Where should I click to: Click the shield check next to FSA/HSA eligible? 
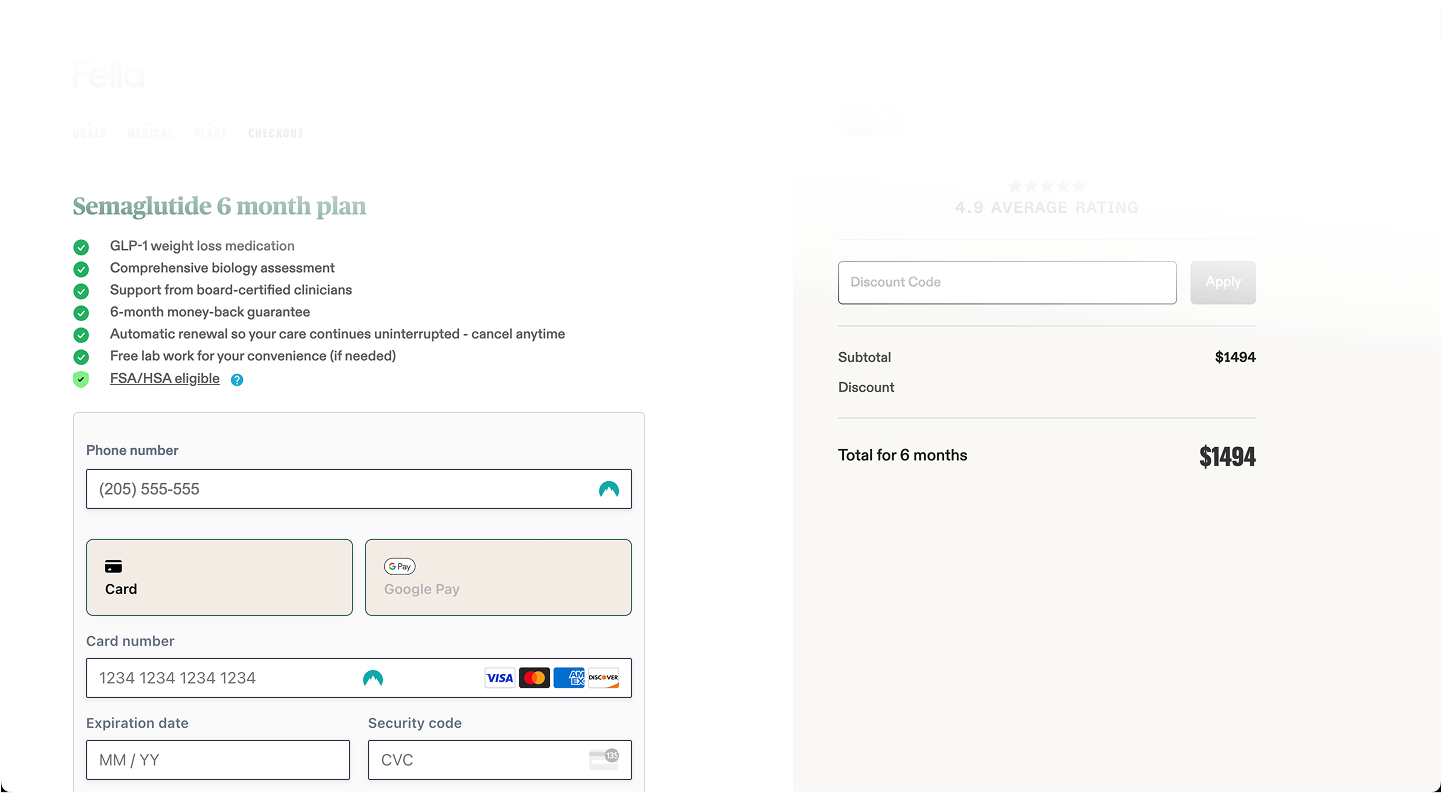[81, 379]
